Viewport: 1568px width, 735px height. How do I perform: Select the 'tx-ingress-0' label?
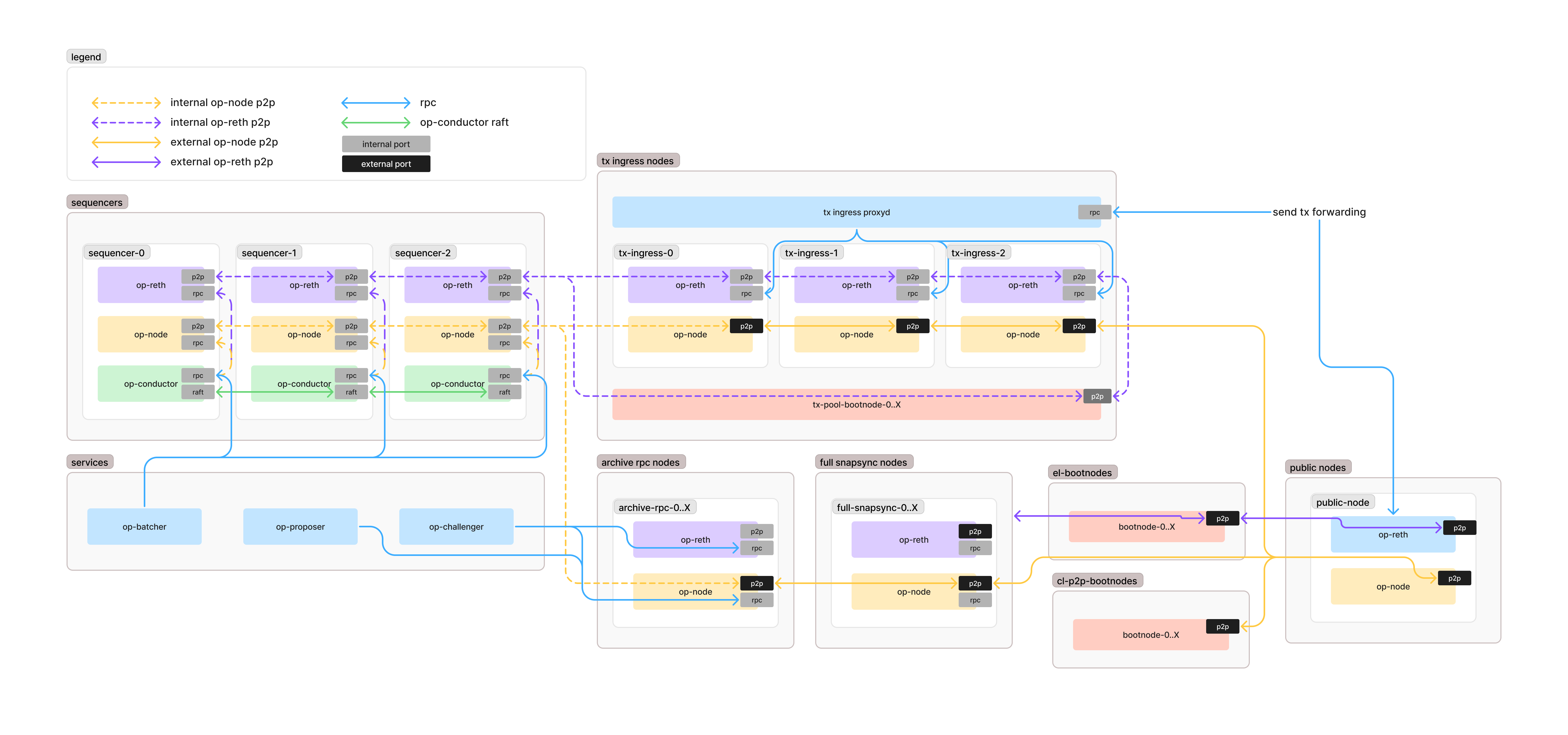point(646,253)
